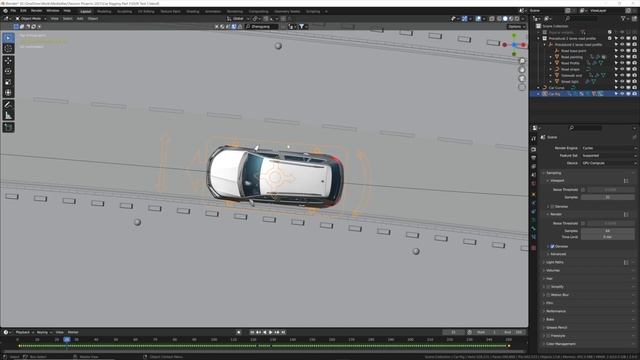Select the Move tool
640x360 pixels.
click(8, 60)
